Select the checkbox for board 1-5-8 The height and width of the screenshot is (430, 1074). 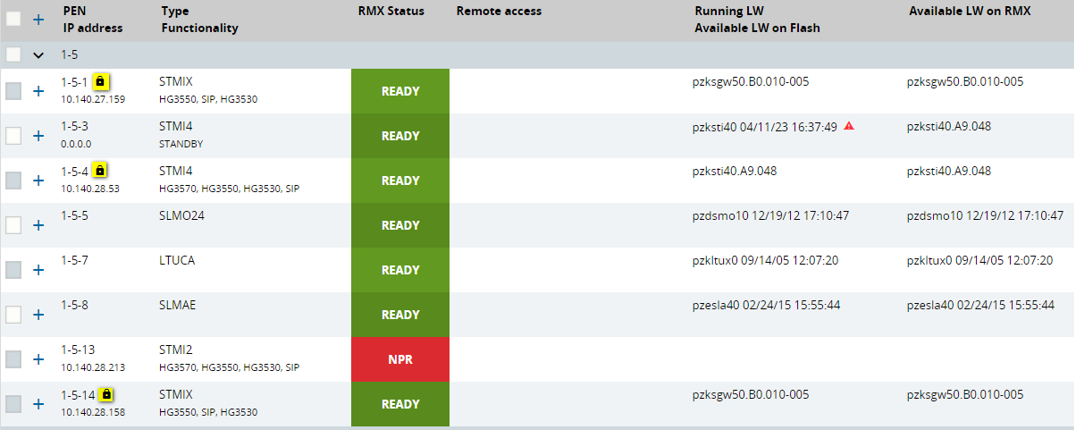point(13,314)
